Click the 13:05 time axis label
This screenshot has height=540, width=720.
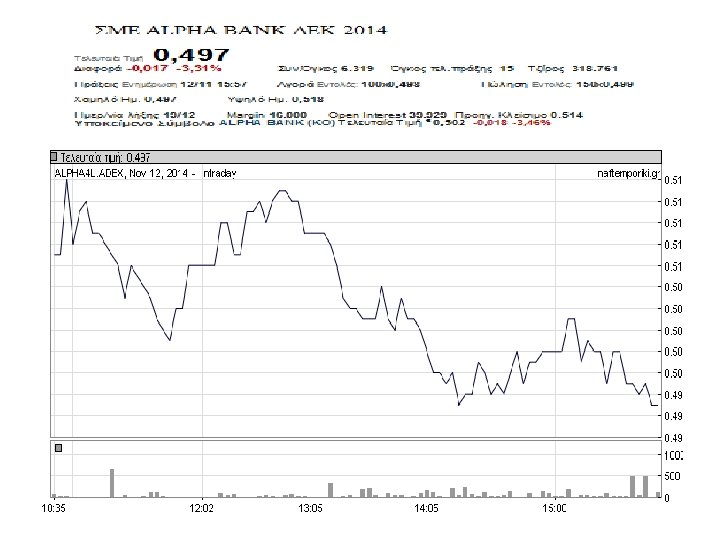tap(310, 508)
